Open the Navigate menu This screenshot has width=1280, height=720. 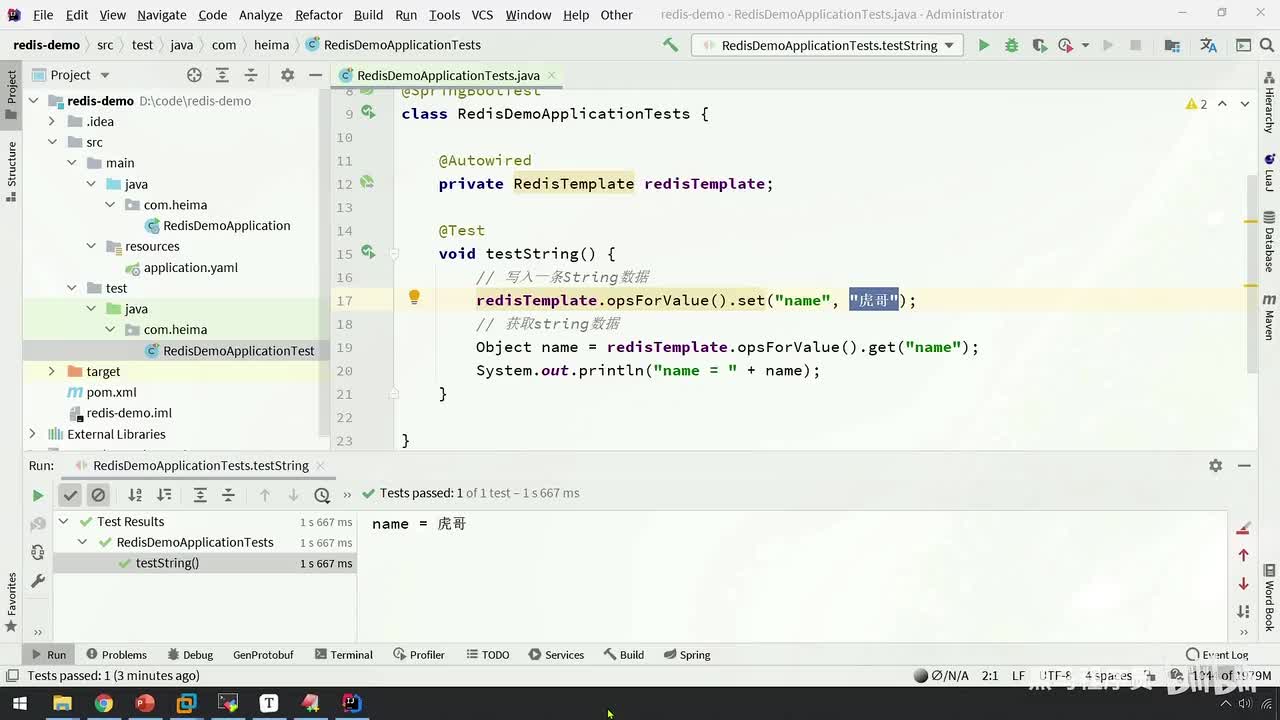point(162,15)
